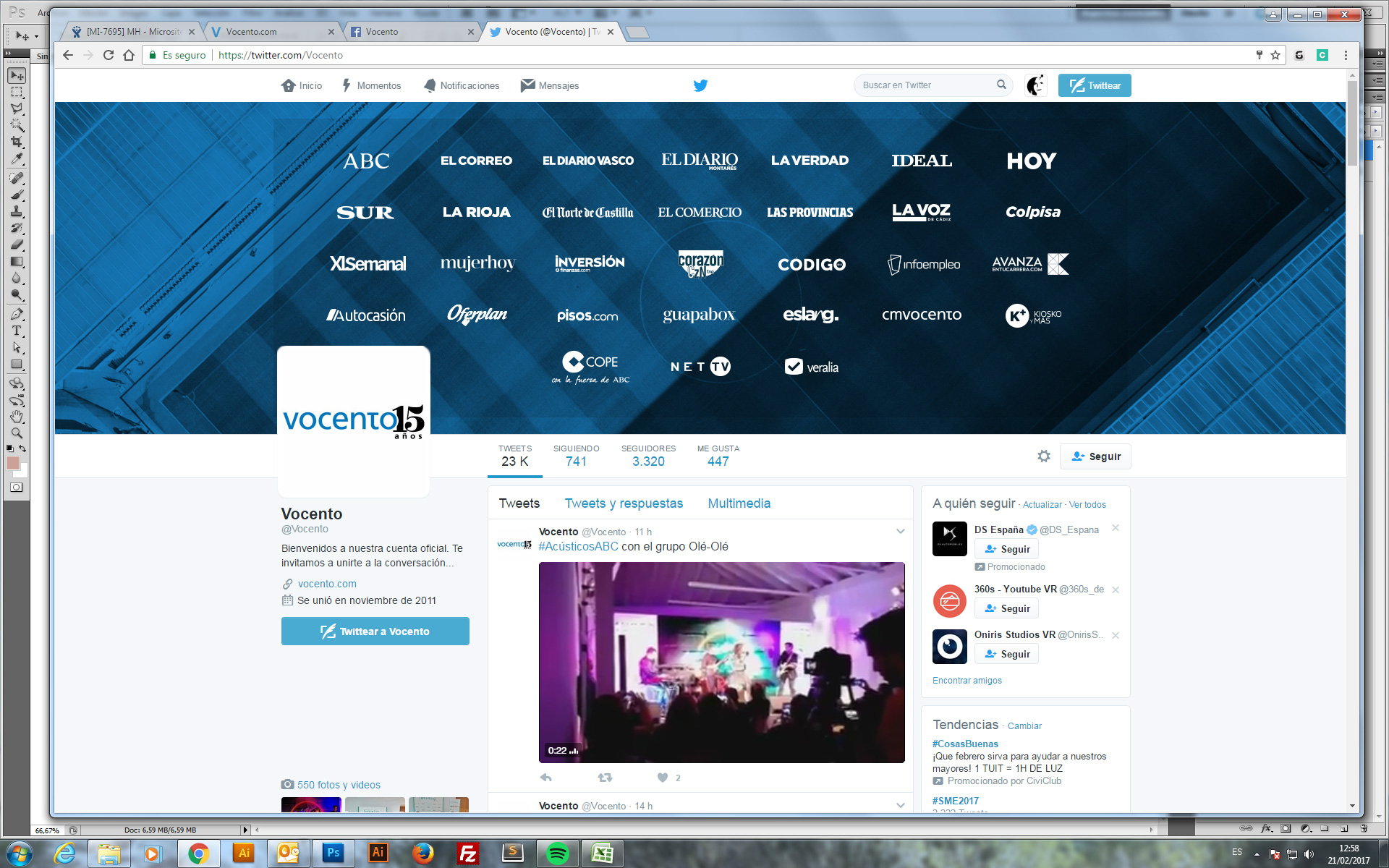Open the Twitter profile avatar menu
Screen dimensions: 1389x868
pos(1036,85)
